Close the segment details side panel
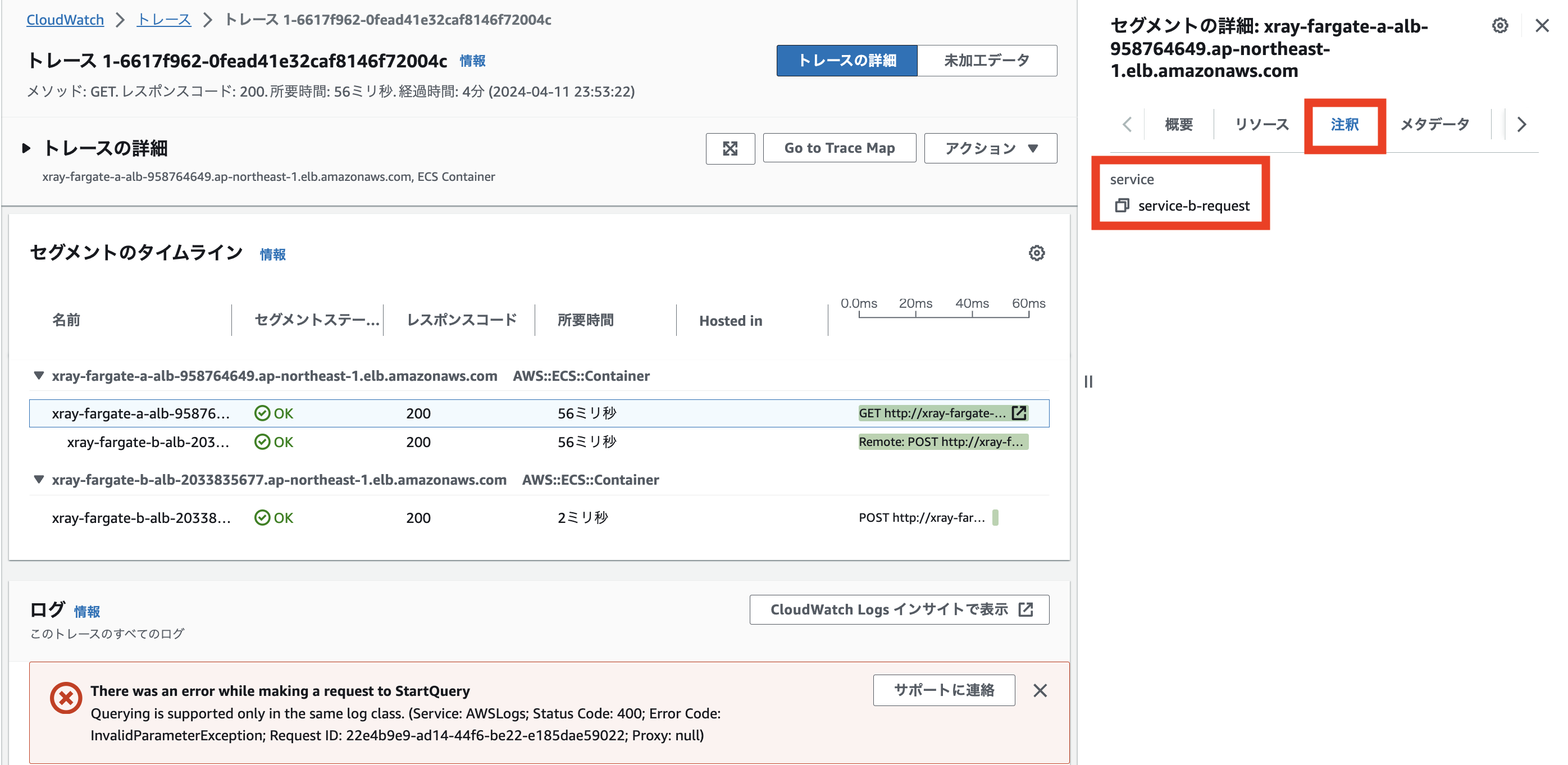 (x=1541, y=26)
